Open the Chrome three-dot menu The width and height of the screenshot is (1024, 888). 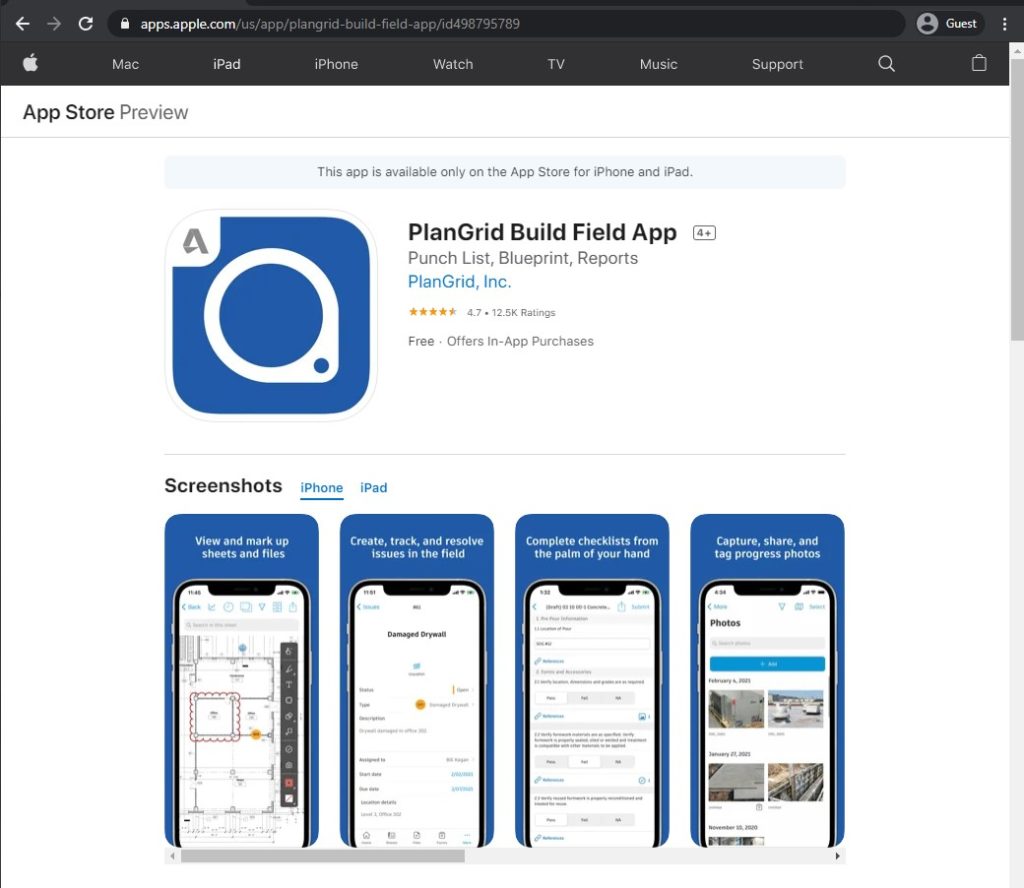1005,22
